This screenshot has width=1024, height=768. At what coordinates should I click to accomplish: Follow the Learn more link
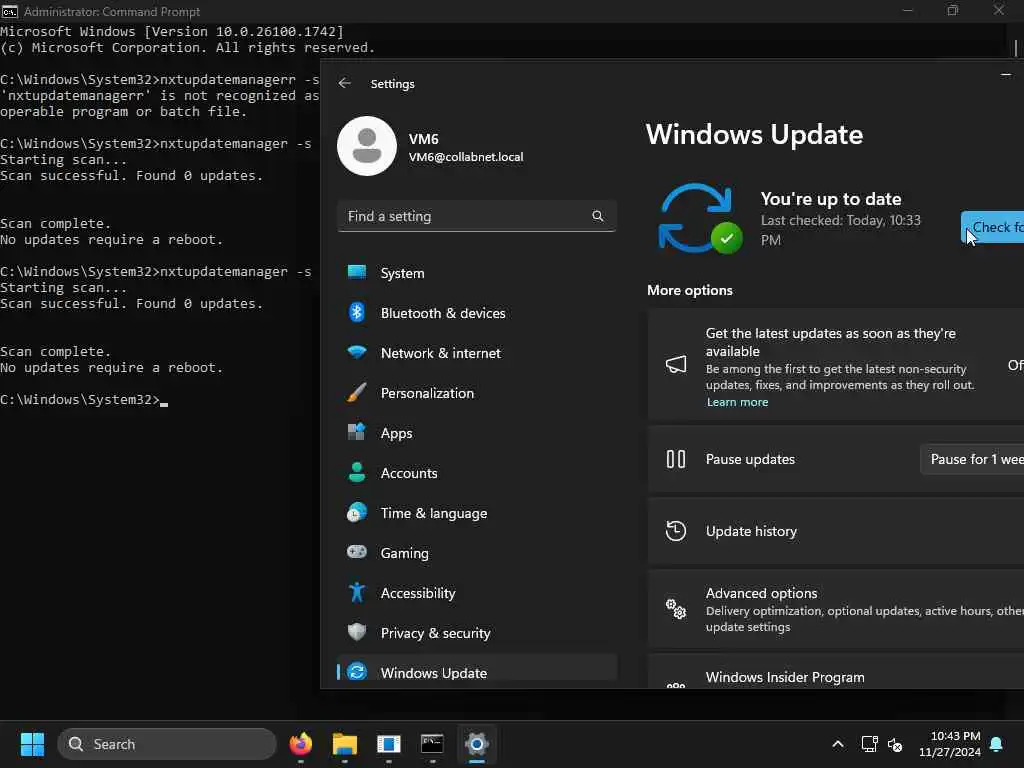pos(737,402)
